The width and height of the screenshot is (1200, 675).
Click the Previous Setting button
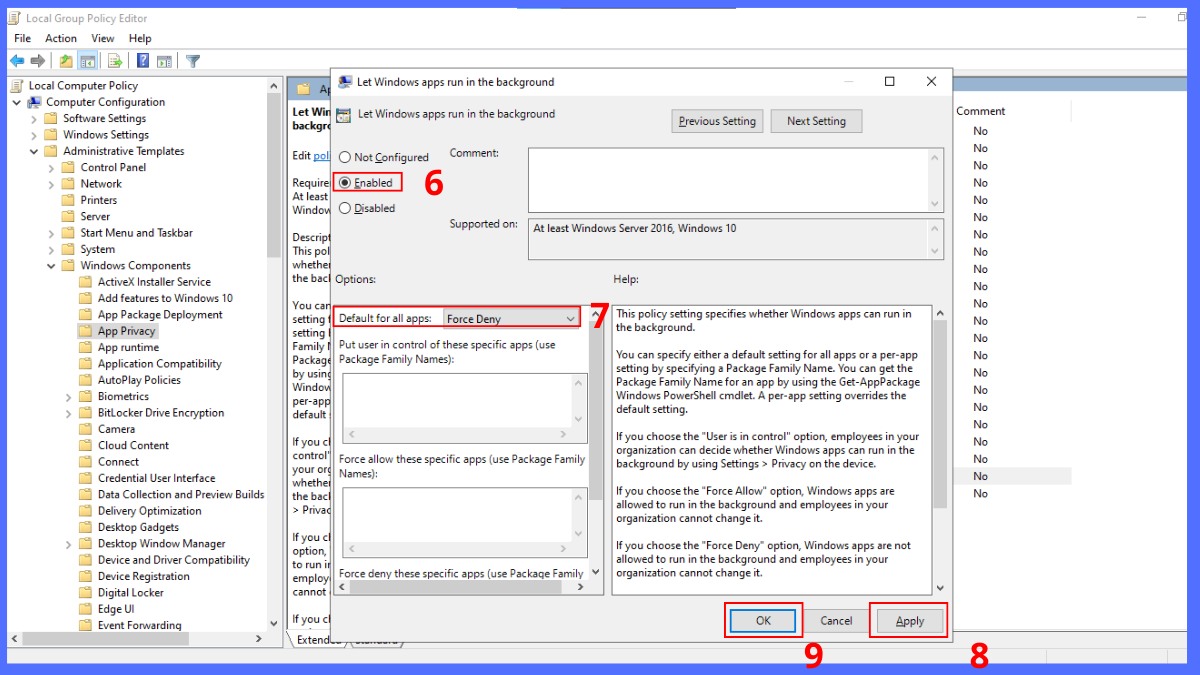(716, 121)
